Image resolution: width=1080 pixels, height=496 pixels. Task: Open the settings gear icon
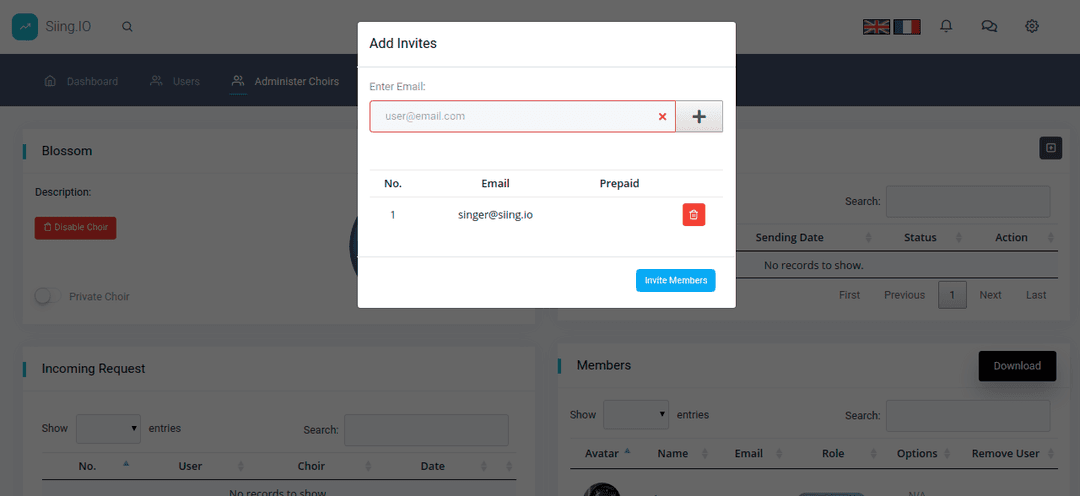click(x=1032, y=27)
